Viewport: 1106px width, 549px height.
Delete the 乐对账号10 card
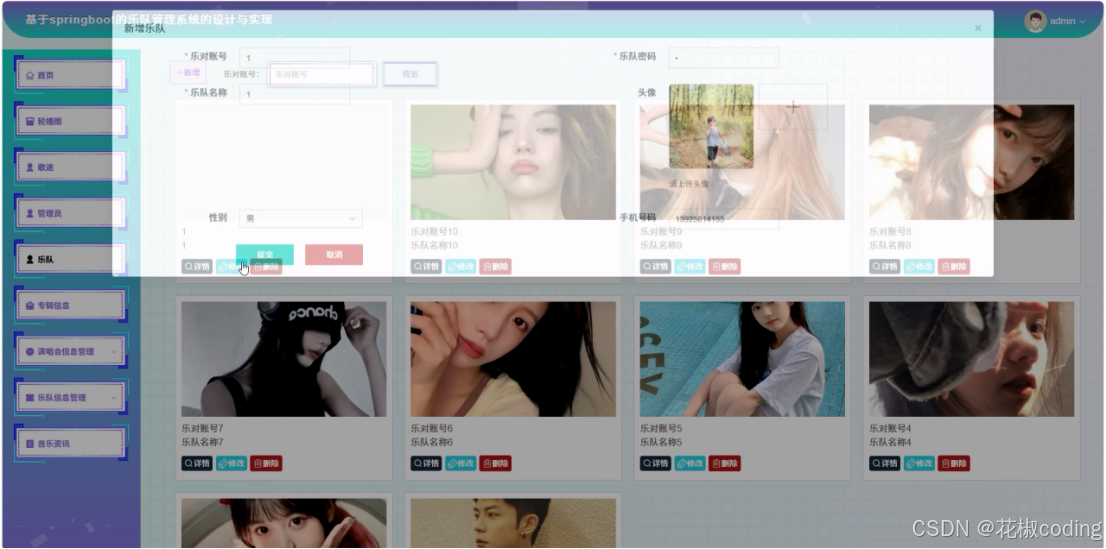pos(495,267)
